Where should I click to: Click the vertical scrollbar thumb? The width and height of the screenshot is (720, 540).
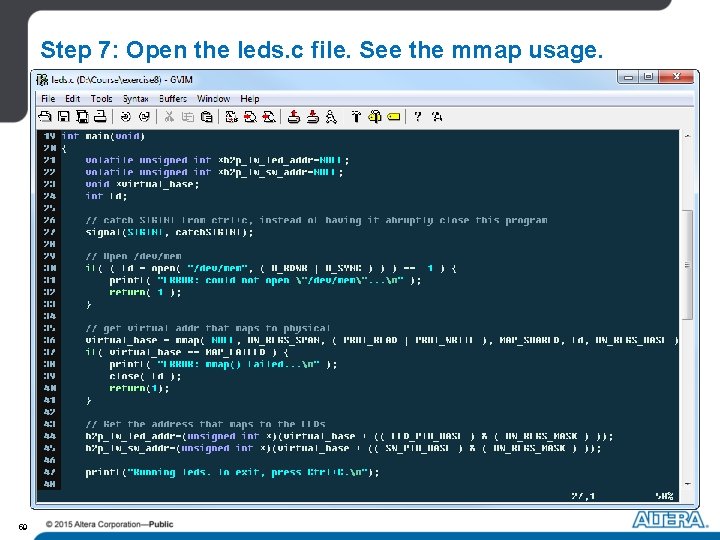point(687,265)
